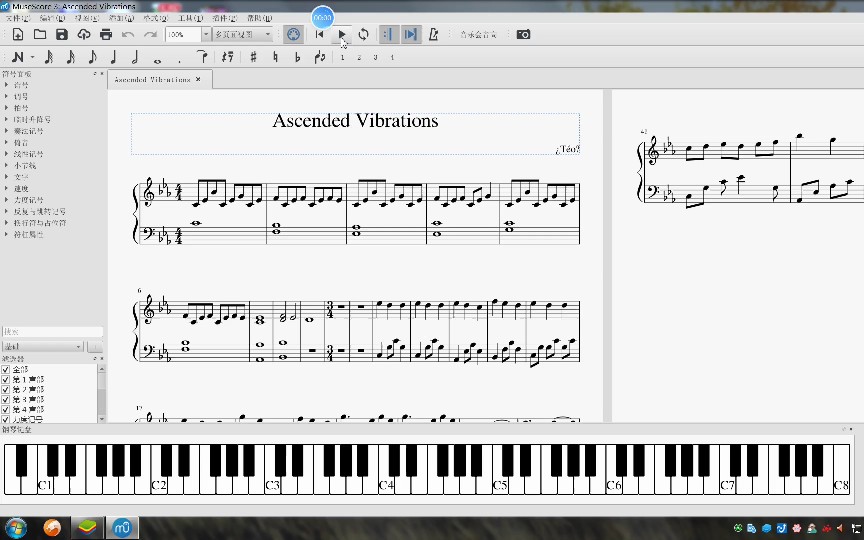
Task: Toggle note input mode (N icon)
Action: [x=18, y=57]
